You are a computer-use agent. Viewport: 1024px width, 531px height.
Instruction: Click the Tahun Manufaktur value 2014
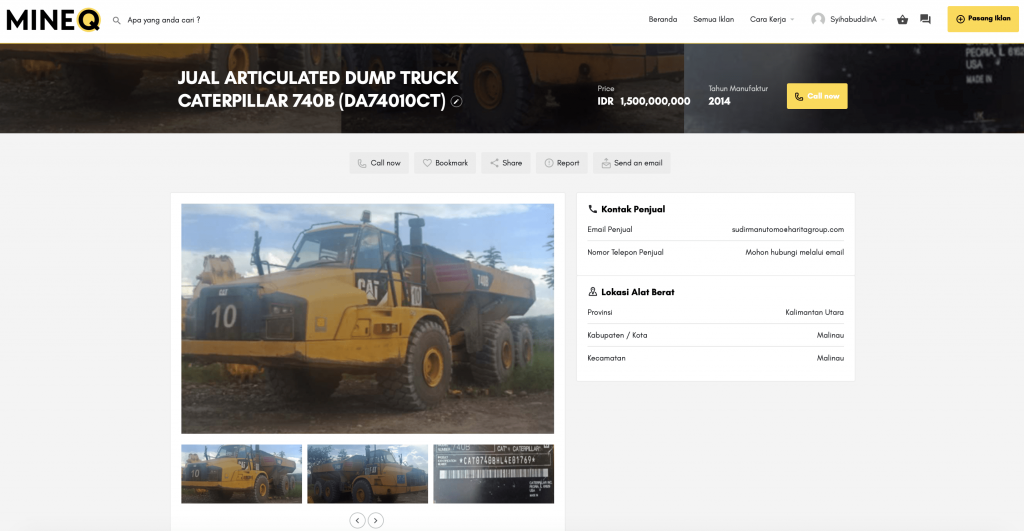point(719,101)
